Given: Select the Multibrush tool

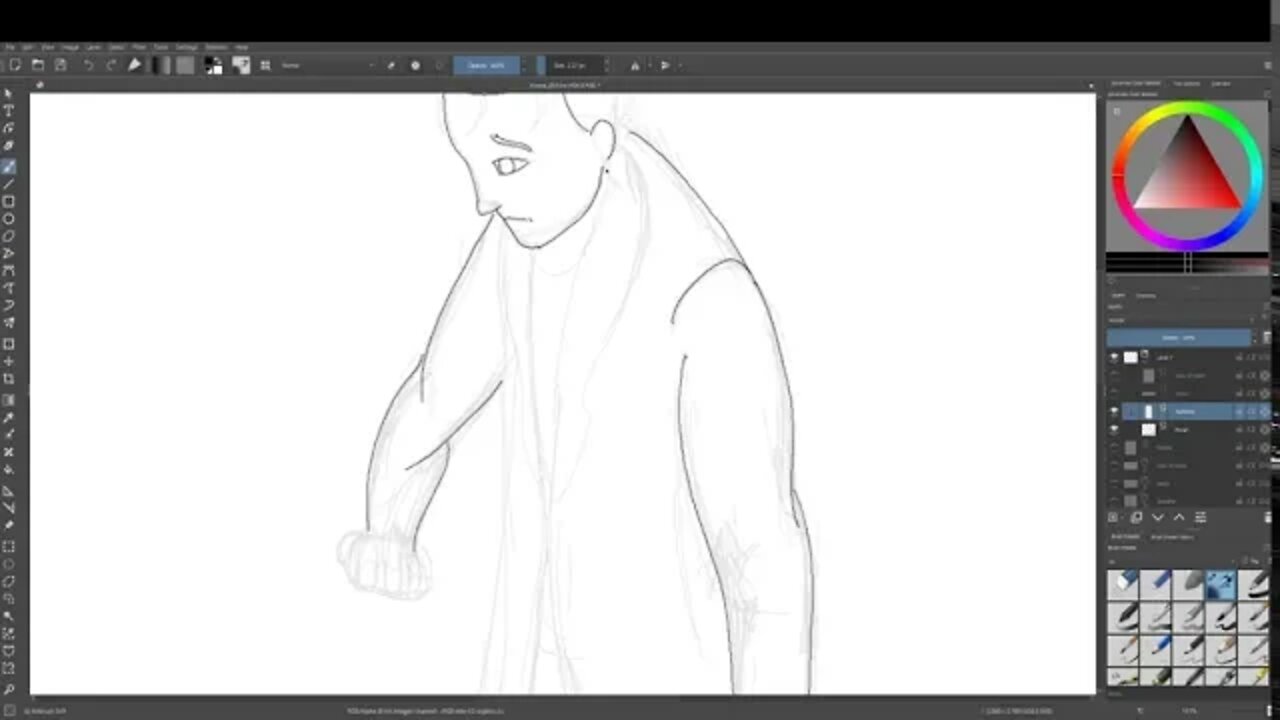Looking at the screenshot, I should coord(9,323).
